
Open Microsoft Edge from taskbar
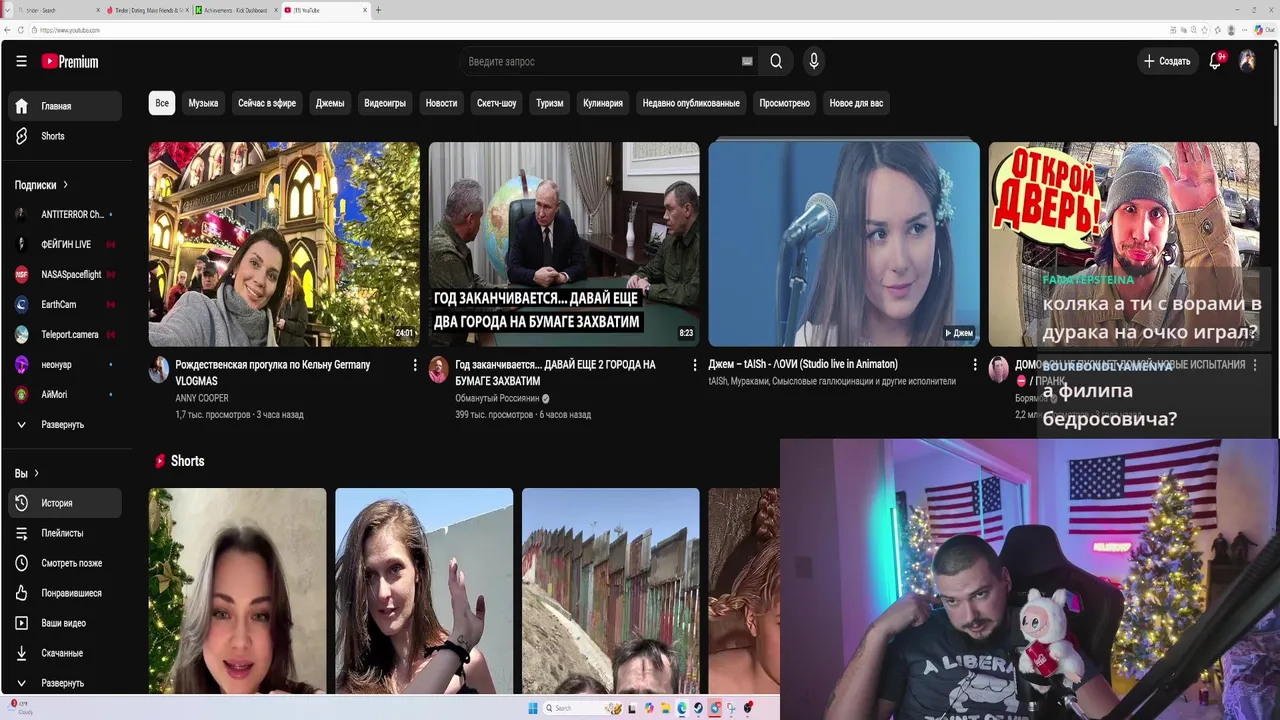point(682,708)
